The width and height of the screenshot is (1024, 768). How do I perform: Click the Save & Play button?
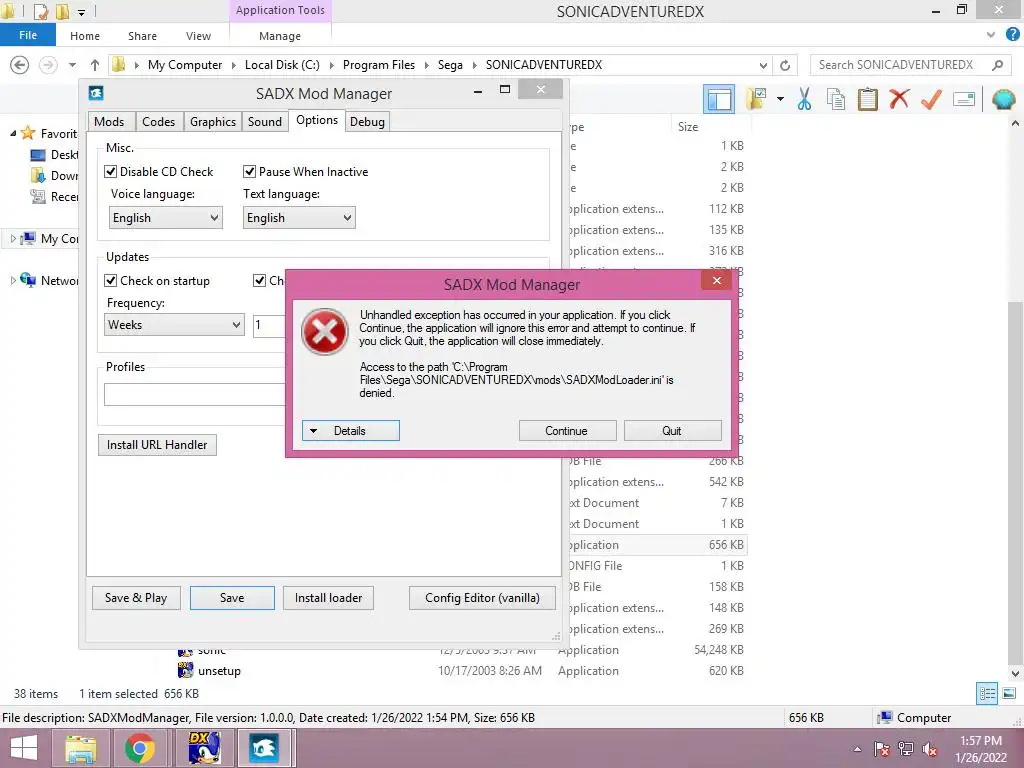click(136, 598)
